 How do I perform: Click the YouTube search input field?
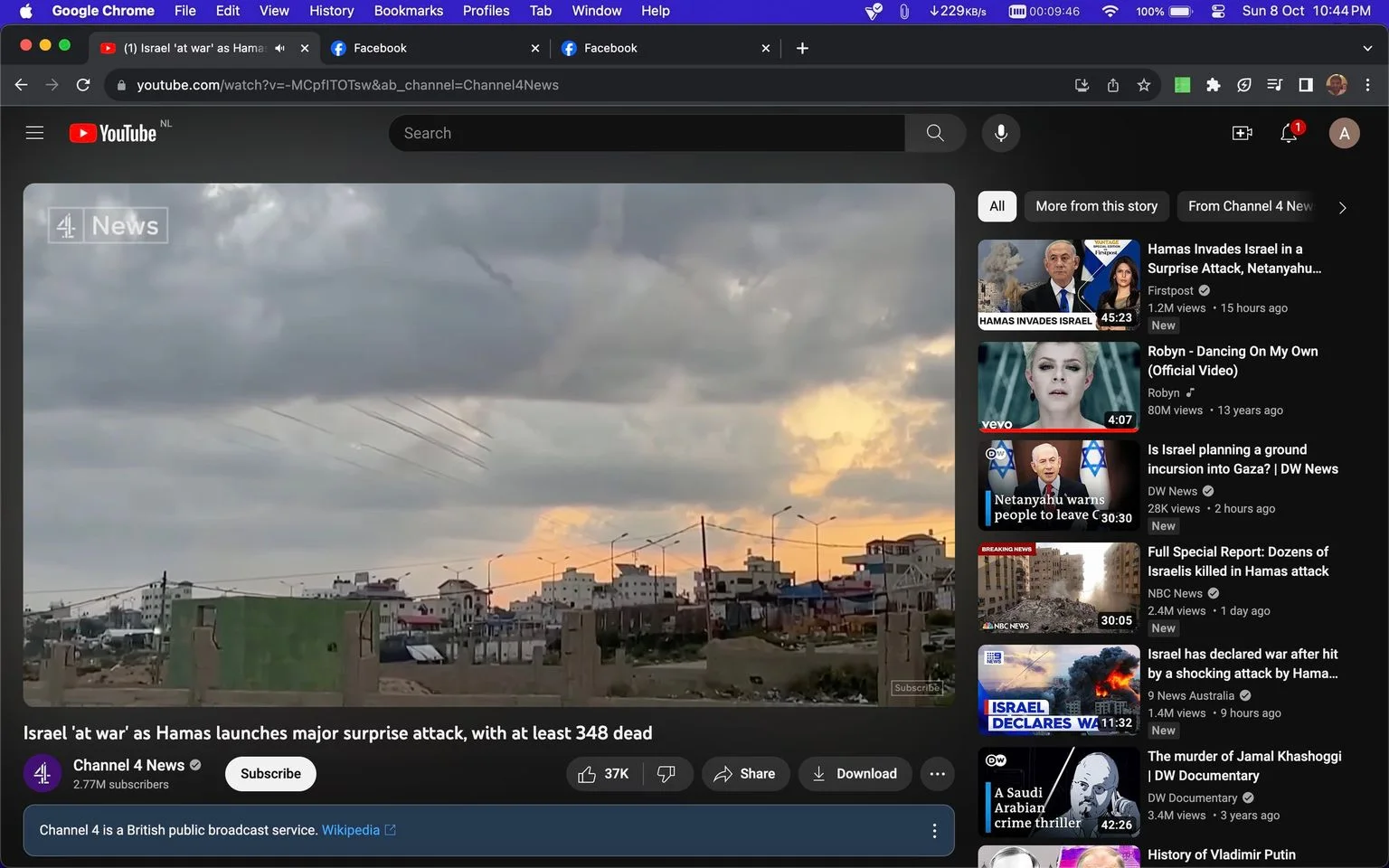647,133
